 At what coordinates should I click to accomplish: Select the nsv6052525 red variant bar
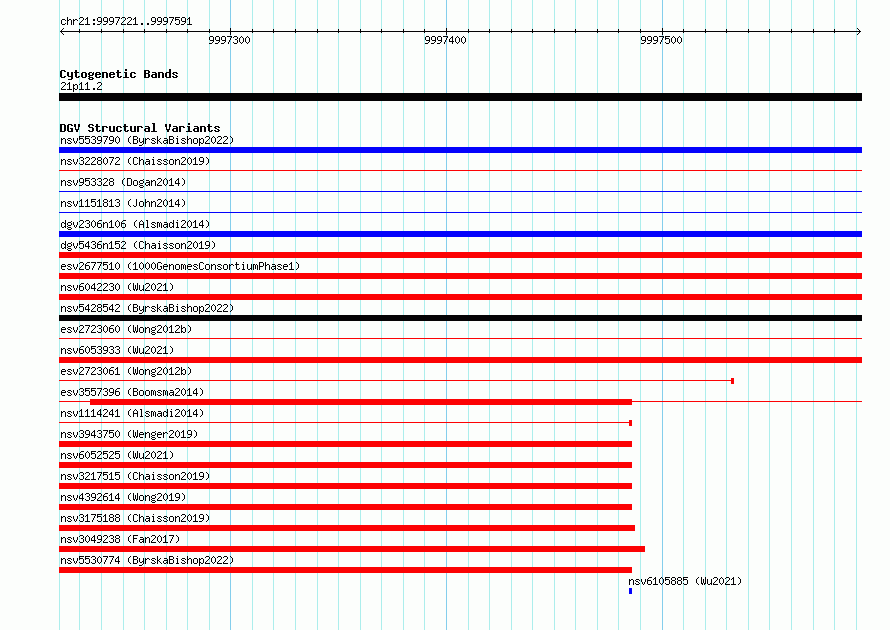(x=346, y=465)
